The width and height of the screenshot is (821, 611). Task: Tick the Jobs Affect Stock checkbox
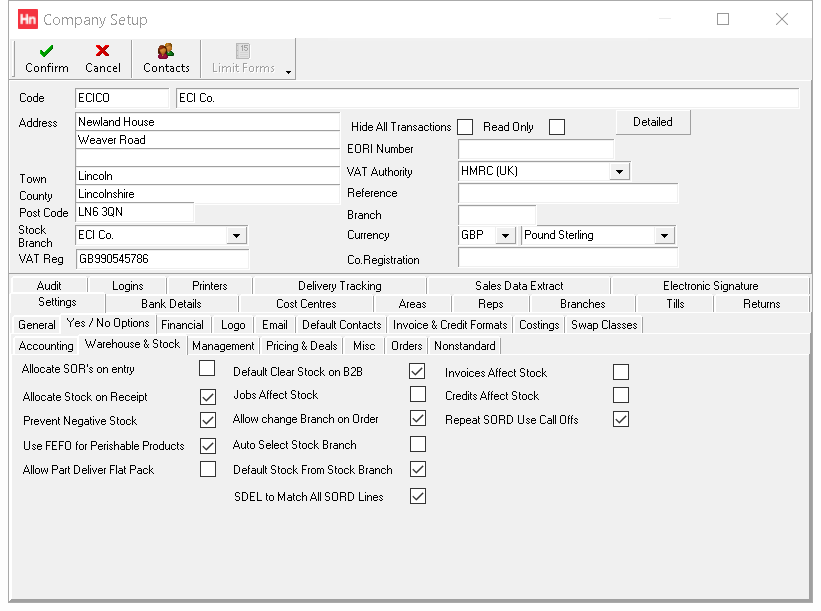[418, 394]
